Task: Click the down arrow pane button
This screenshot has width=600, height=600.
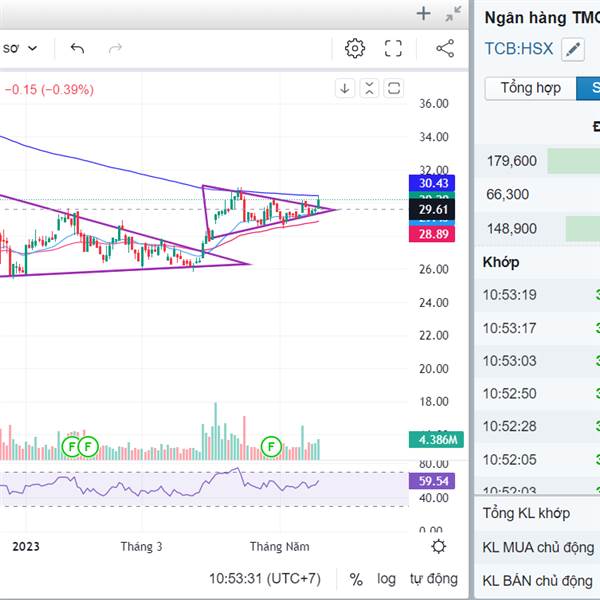Action: click(345, 88)
